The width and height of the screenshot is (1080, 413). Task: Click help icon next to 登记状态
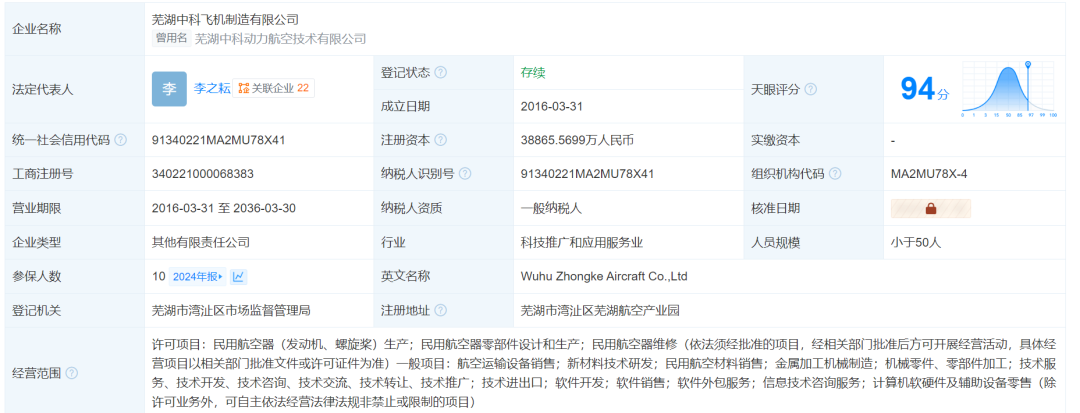coord(440,72)
